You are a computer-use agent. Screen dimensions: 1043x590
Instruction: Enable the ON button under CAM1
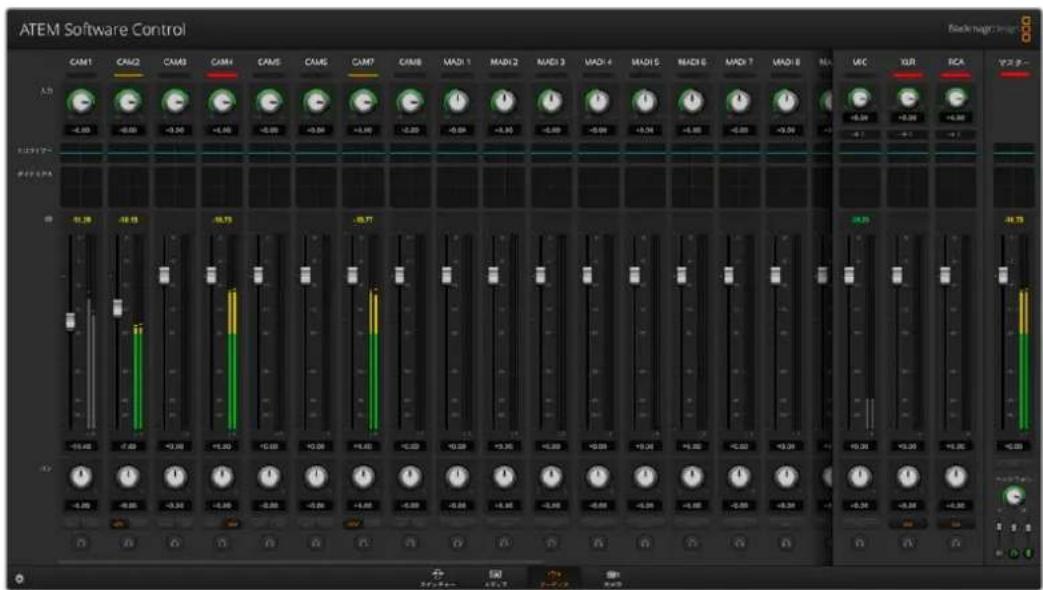click(x=72, y=524)
